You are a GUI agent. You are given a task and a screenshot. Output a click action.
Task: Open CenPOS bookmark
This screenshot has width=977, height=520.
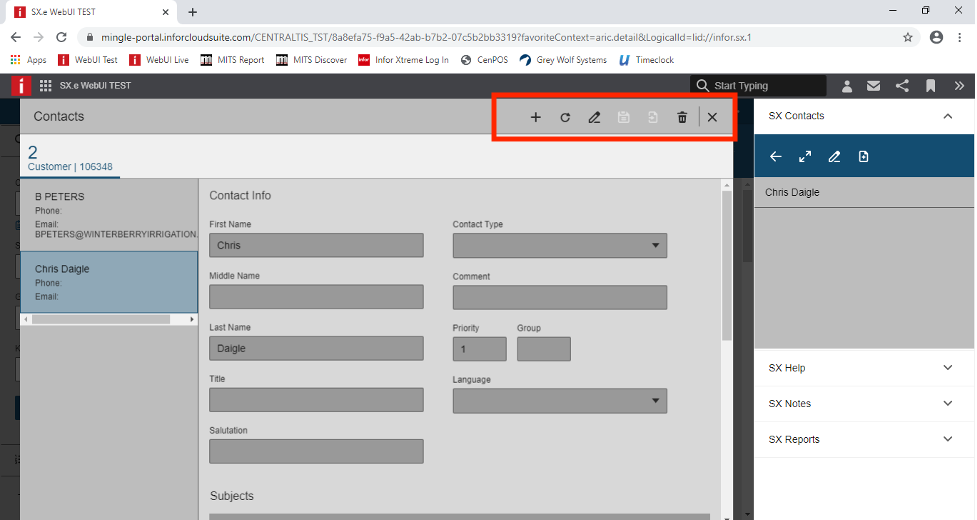[484, 60]
